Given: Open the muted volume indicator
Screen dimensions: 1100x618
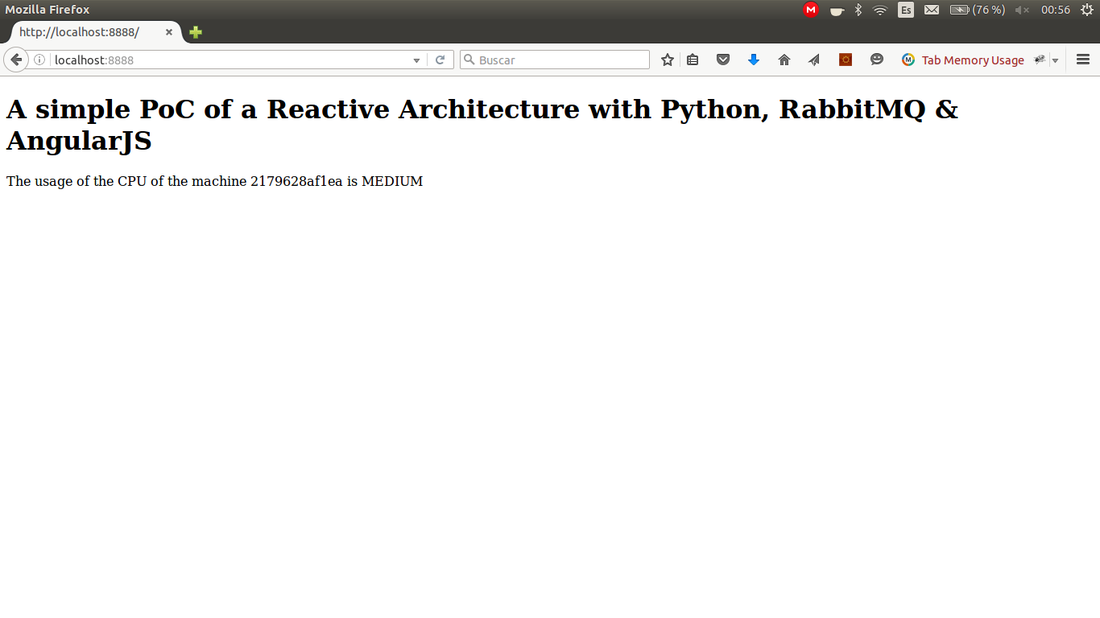Looking at the screenshot, I should coord(1022,10).
